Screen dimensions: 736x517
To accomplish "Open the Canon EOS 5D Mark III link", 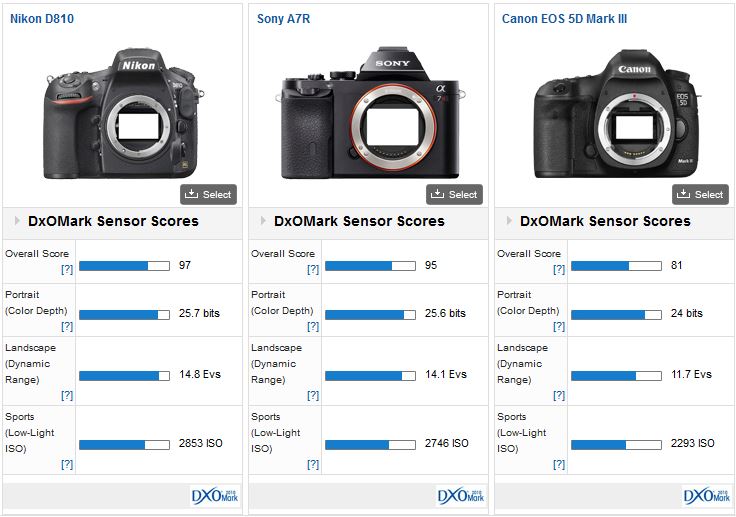I will point(564,19).
